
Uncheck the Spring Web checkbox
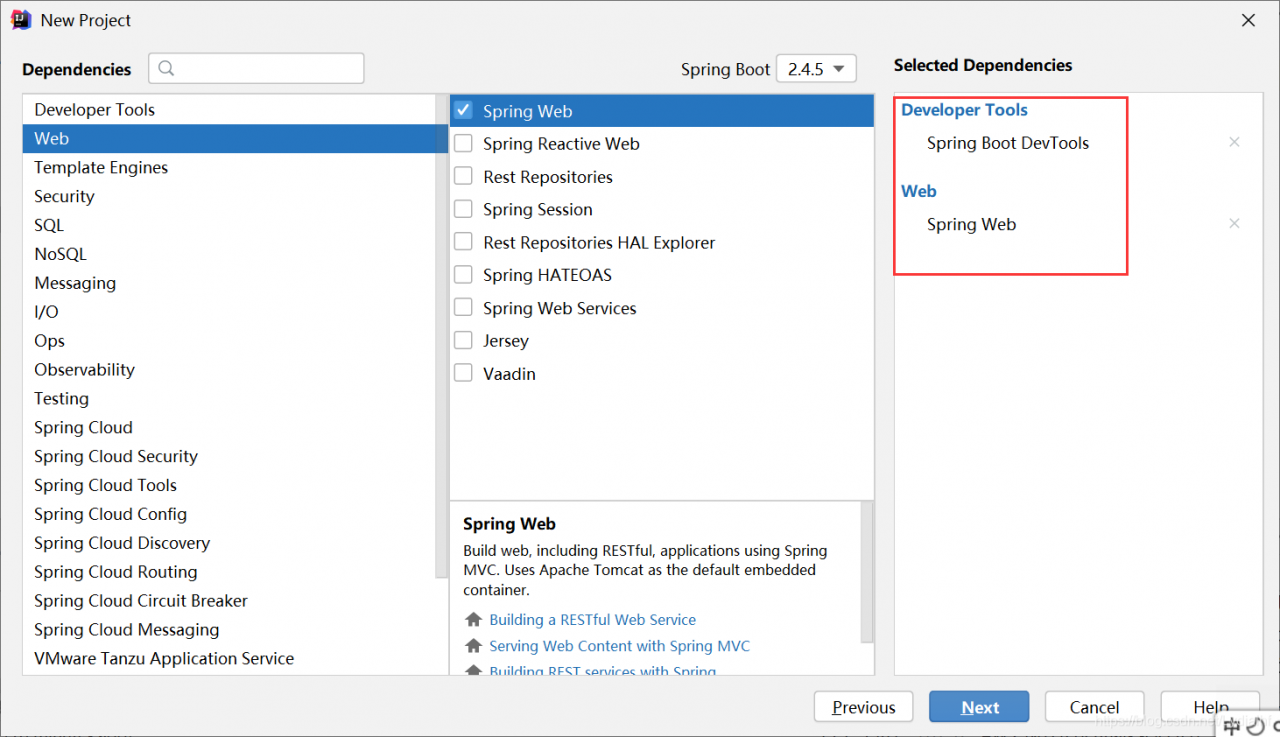pos(463,111)
